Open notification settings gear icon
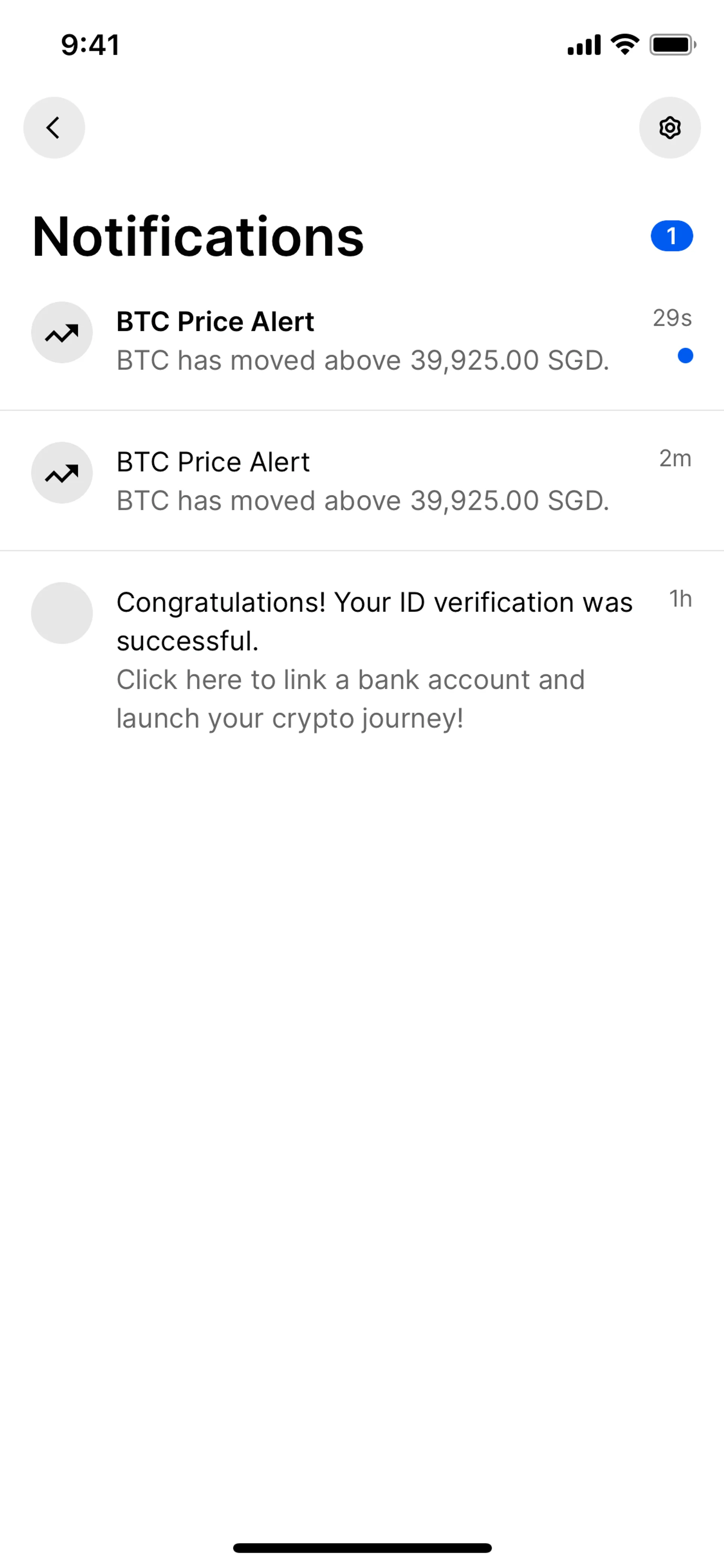 669,128
